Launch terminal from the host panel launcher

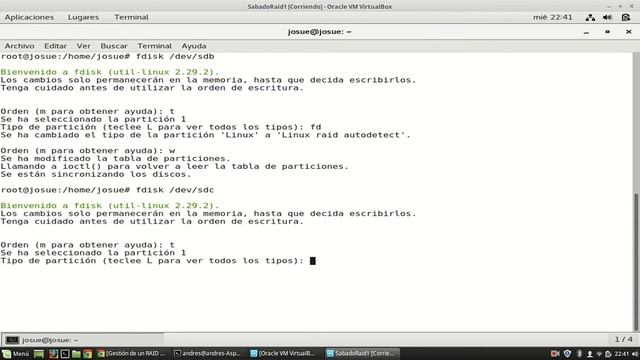pyautogui.click(x=64, y=353)
